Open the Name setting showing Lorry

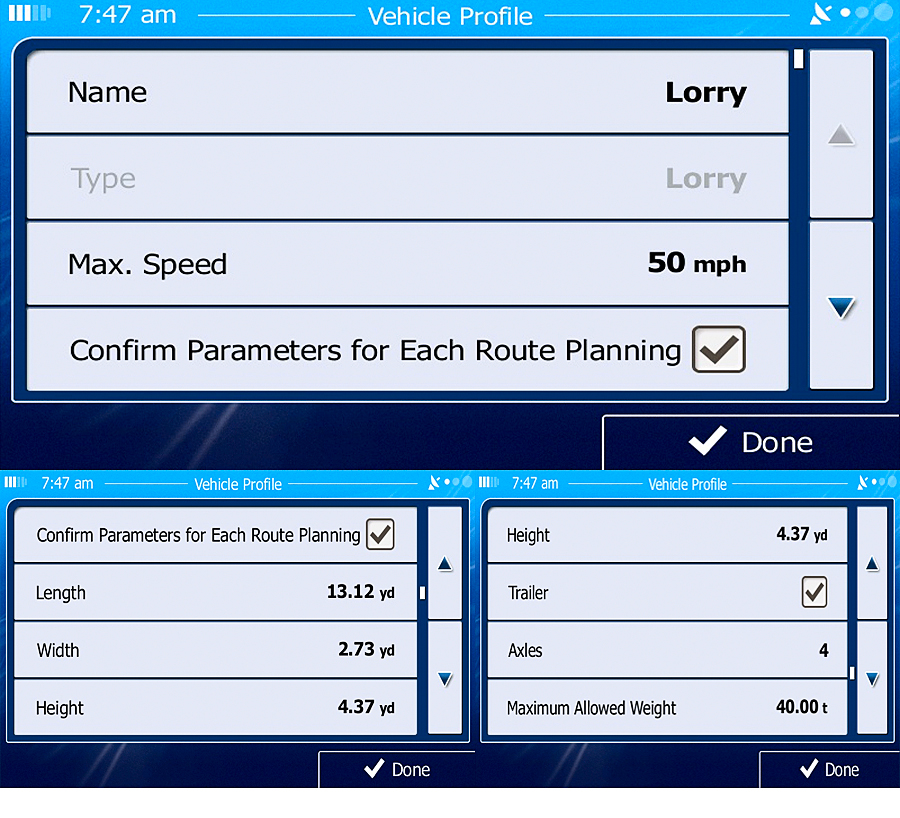tap(407, 93)
